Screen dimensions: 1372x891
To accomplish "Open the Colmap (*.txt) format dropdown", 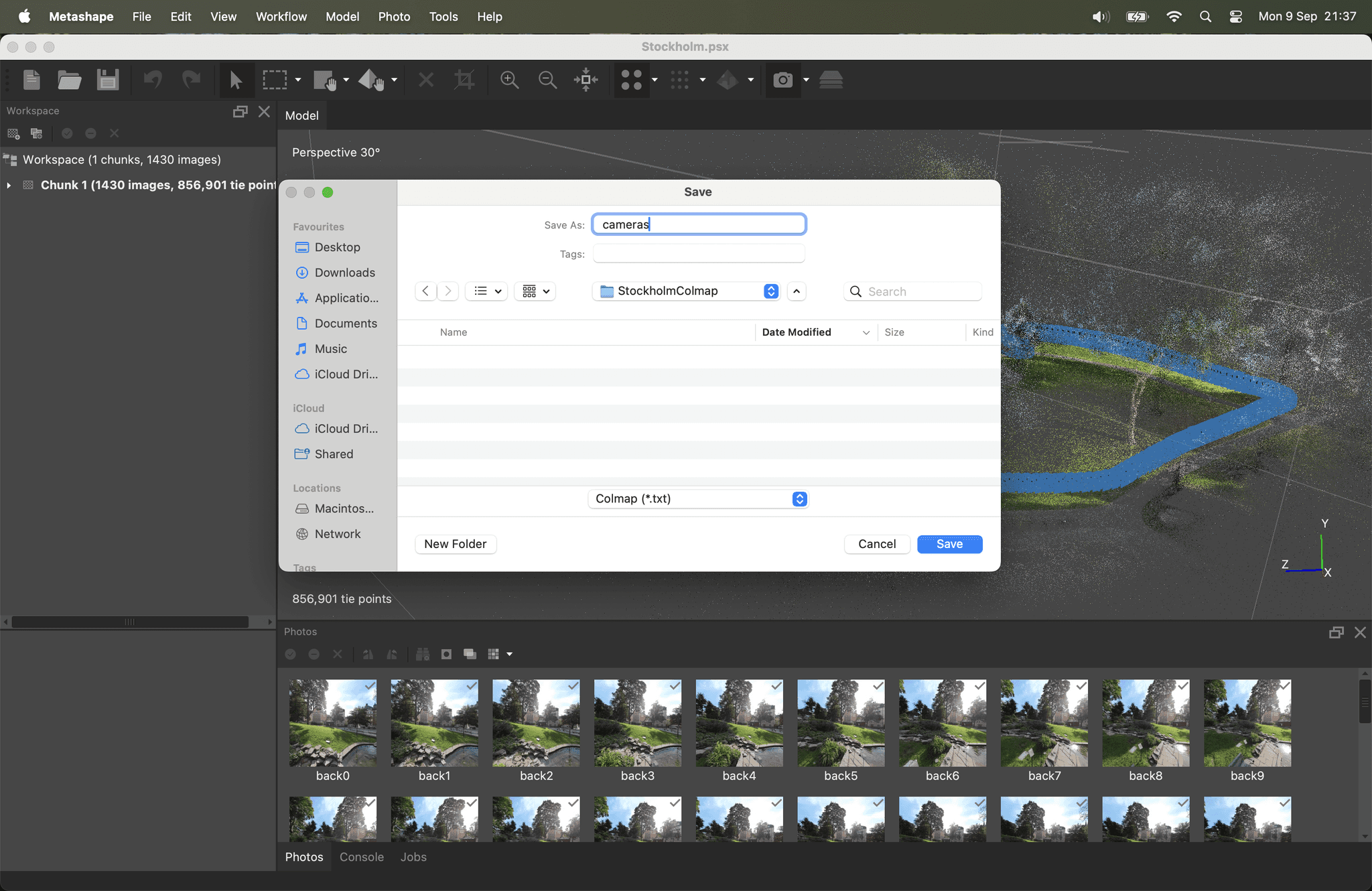I will (697, 498).
